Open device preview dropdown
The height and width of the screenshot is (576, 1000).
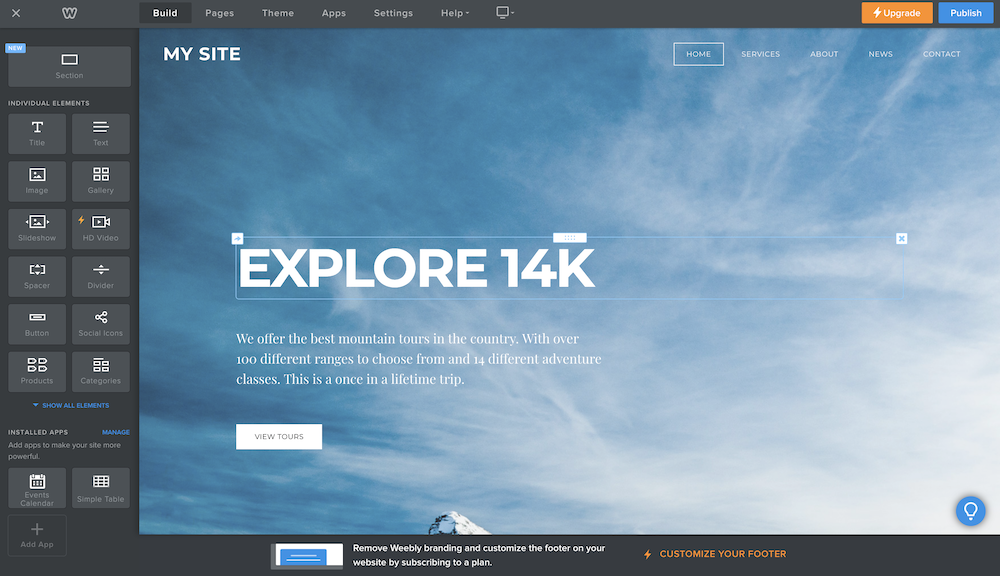tap(505, 12)
